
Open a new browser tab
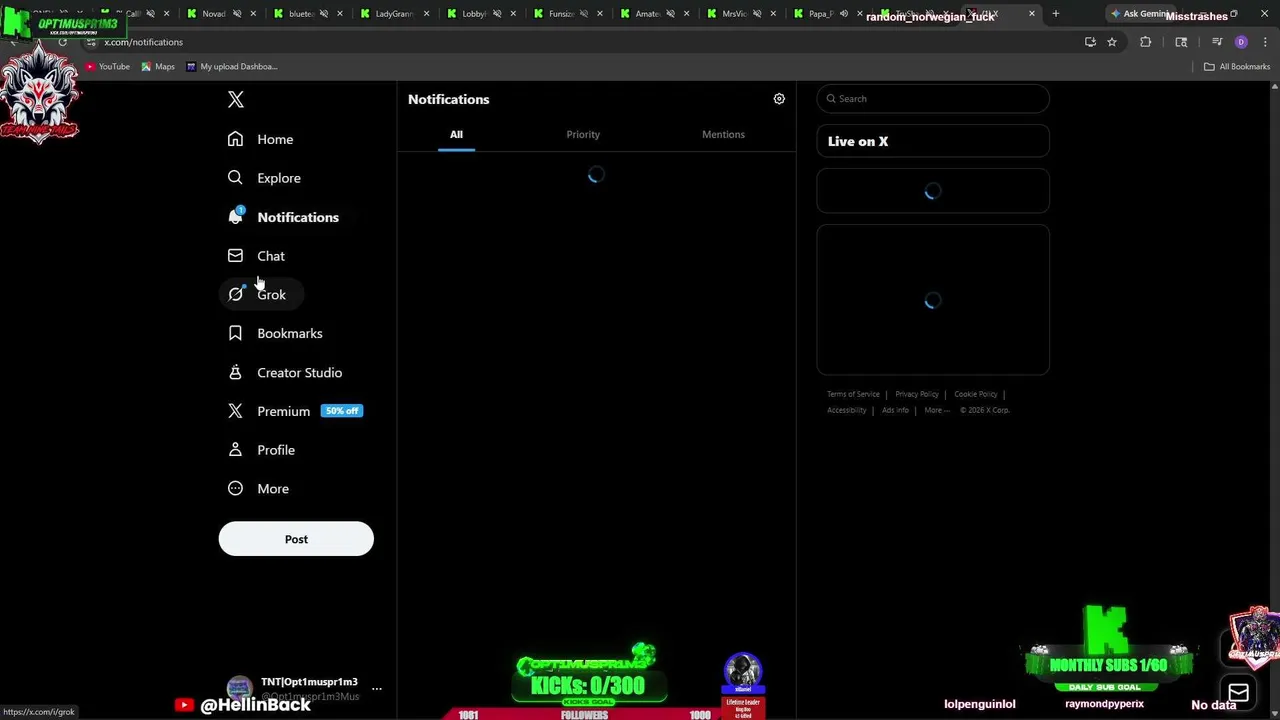coord(1055,14)
